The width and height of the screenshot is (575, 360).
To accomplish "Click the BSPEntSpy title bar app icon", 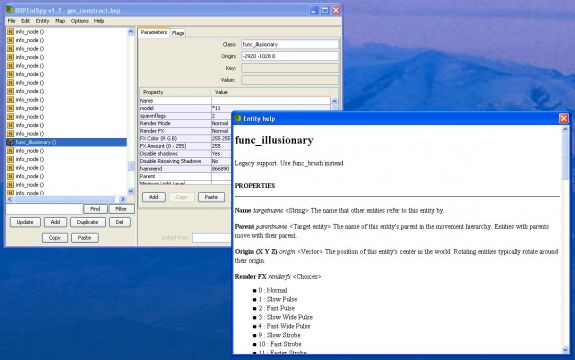I will tap(10, 10).
